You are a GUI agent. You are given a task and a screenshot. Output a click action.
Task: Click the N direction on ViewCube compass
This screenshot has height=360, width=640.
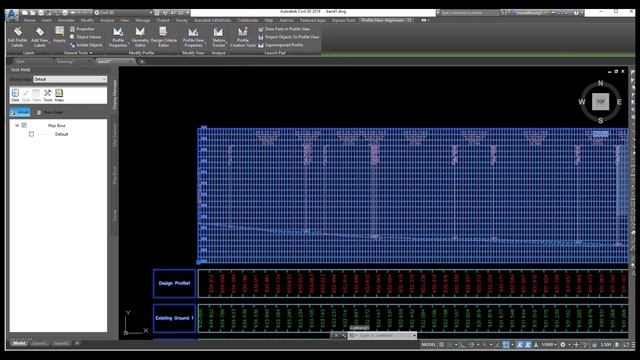click(x=600, y=83)
